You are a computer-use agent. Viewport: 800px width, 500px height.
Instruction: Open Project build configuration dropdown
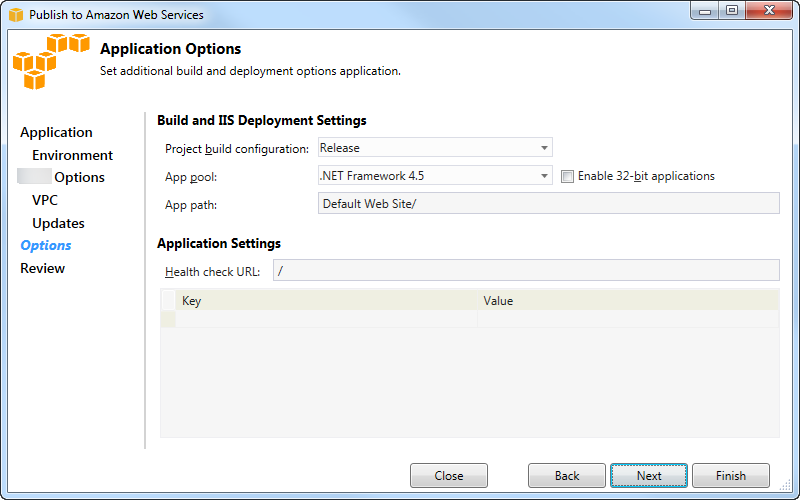(435, 148)
